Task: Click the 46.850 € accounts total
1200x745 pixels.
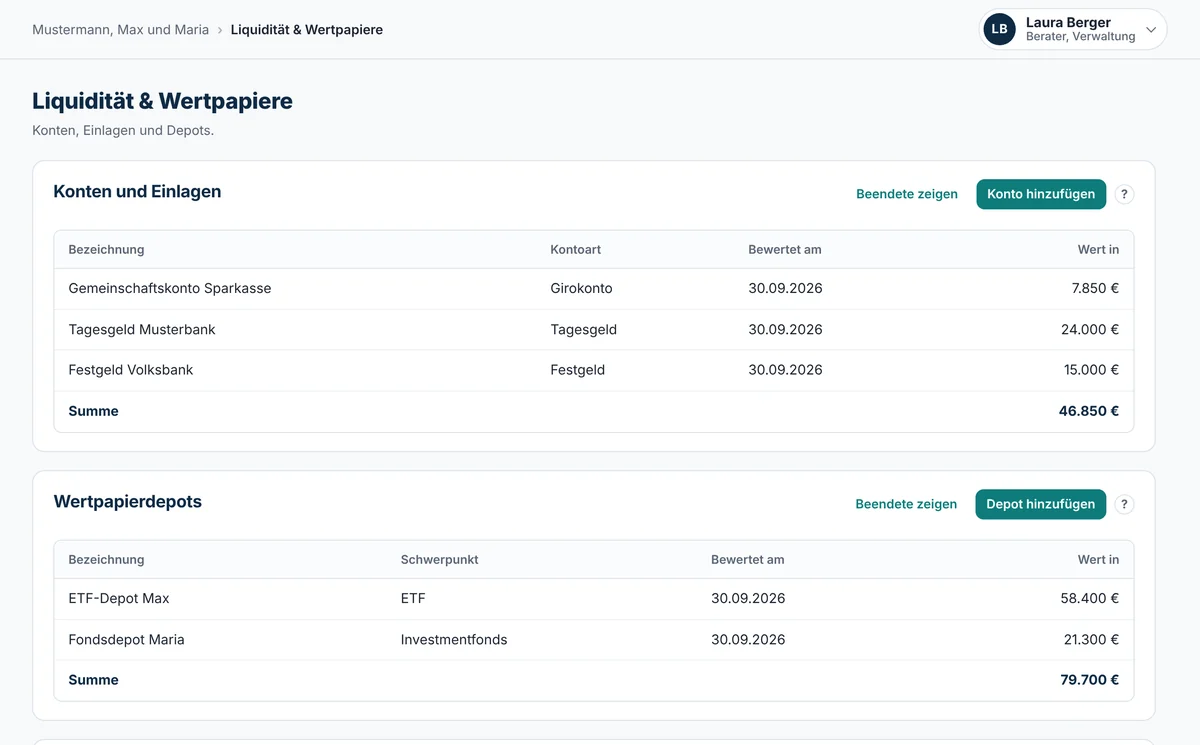Action: 1089,411
